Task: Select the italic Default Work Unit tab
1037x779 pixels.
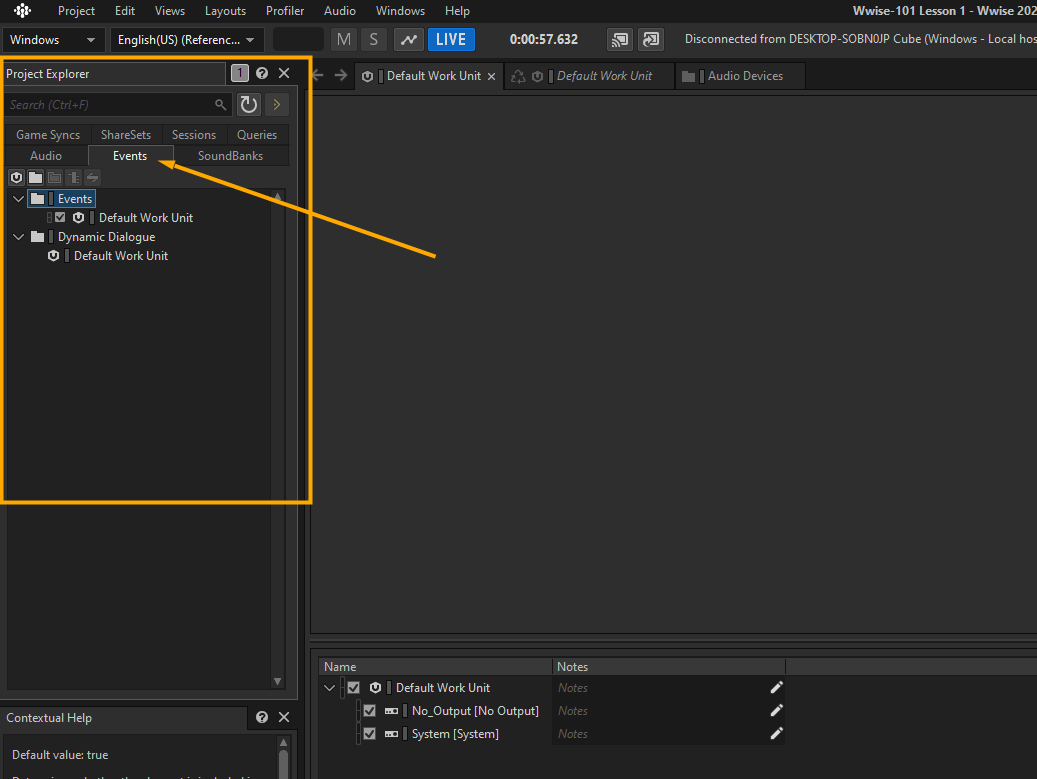Action: 590,76
